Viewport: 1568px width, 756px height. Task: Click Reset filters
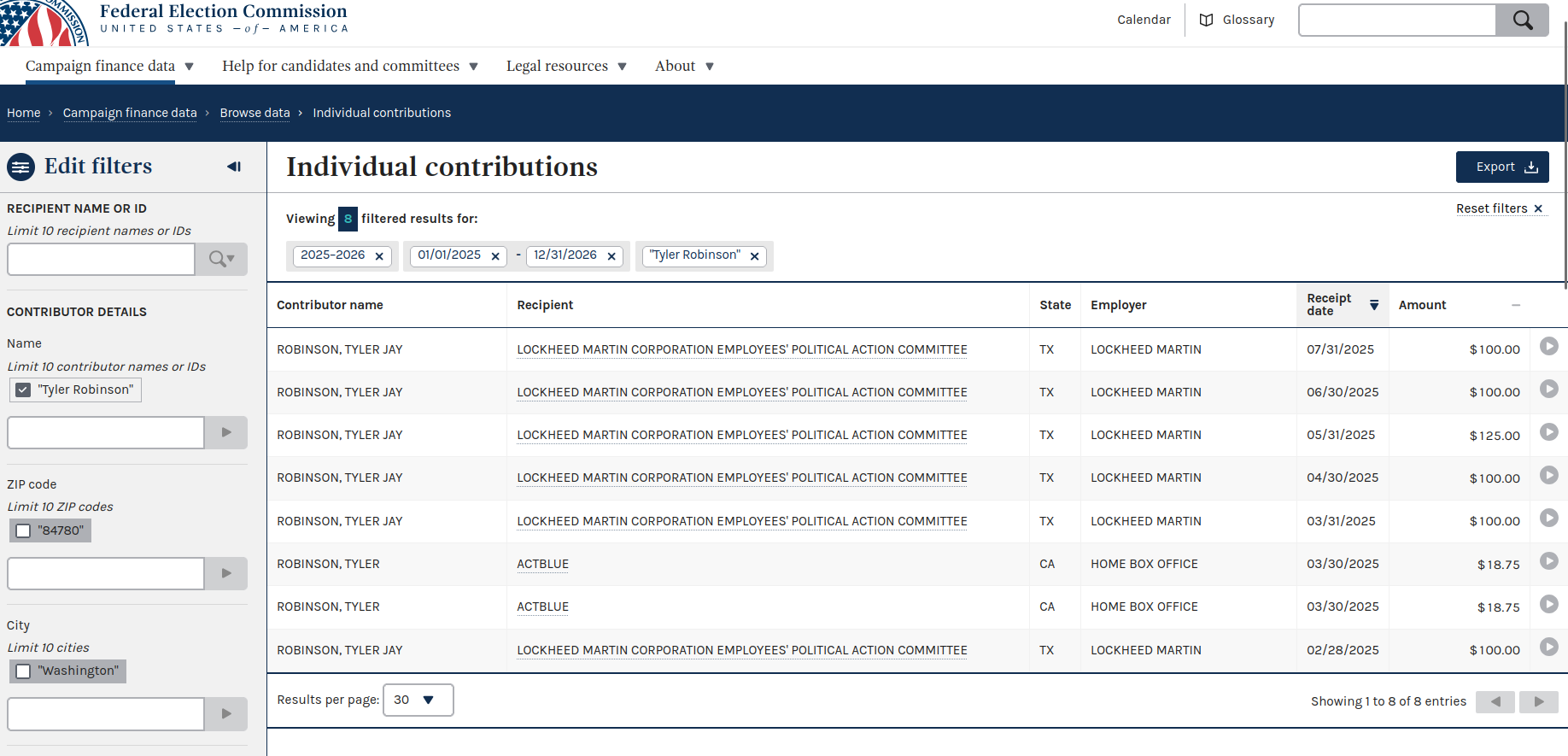1500,208
